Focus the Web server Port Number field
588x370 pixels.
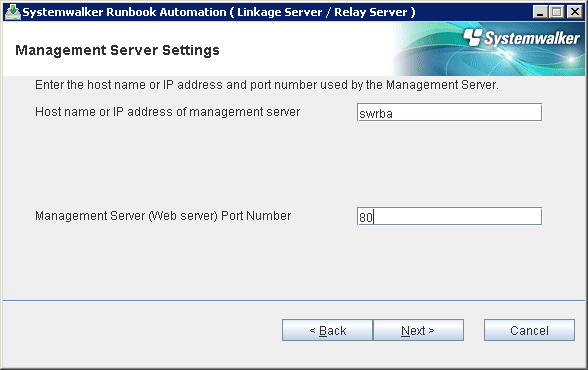click(449, 216)
